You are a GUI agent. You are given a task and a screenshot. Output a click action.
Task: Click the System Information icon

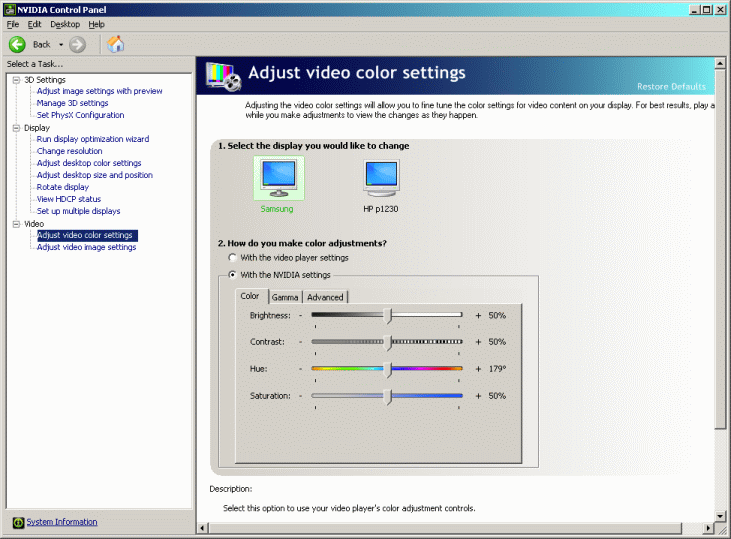[18, 523]
